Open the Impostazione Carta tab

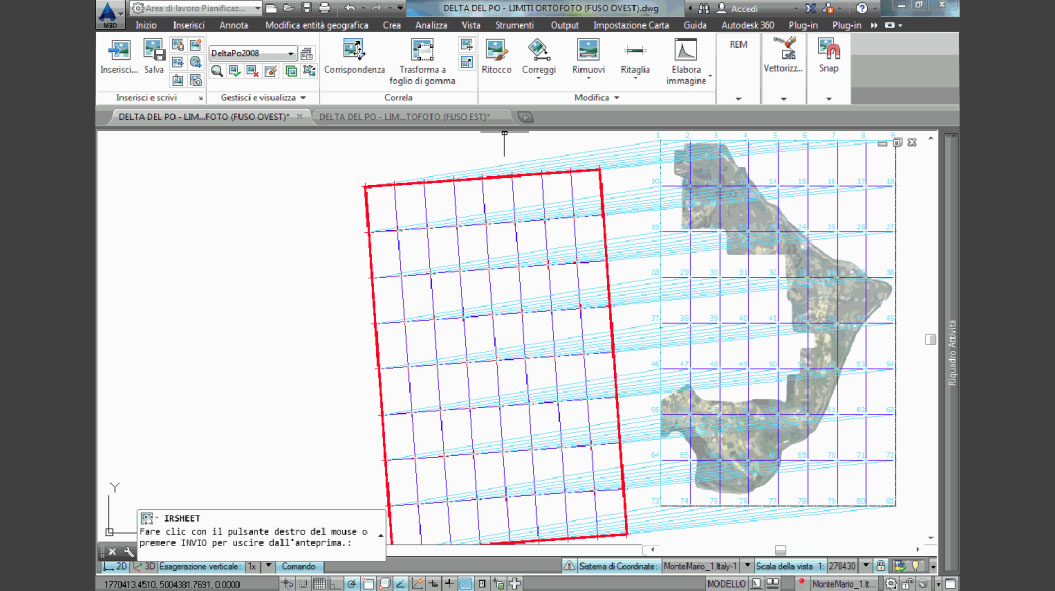630,25
